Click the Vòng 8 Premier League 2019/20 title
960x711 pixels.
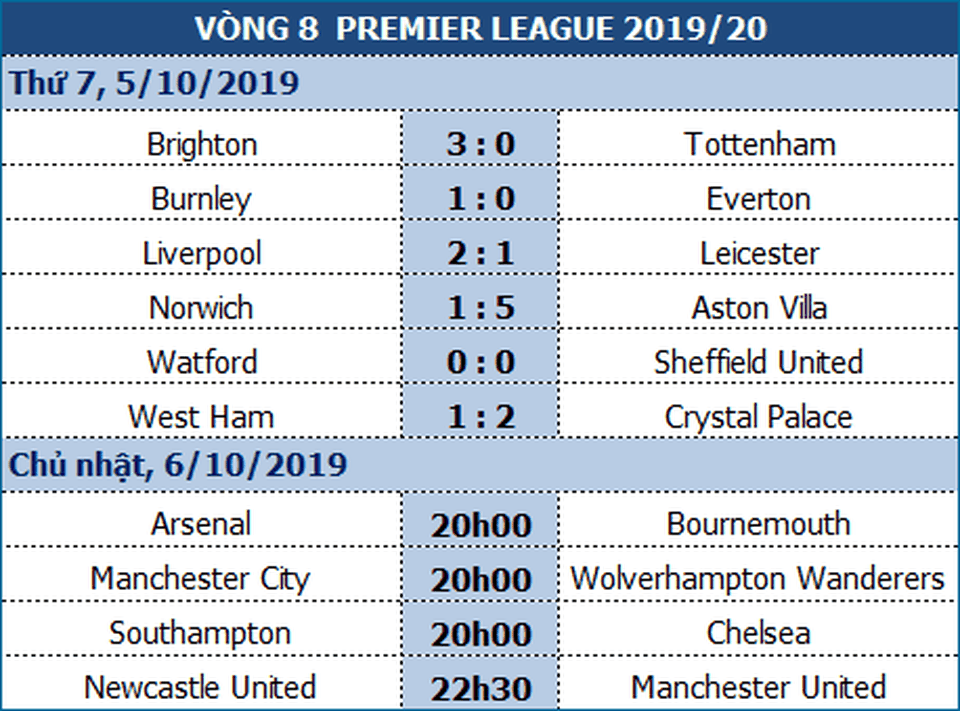tap(480, 28)
